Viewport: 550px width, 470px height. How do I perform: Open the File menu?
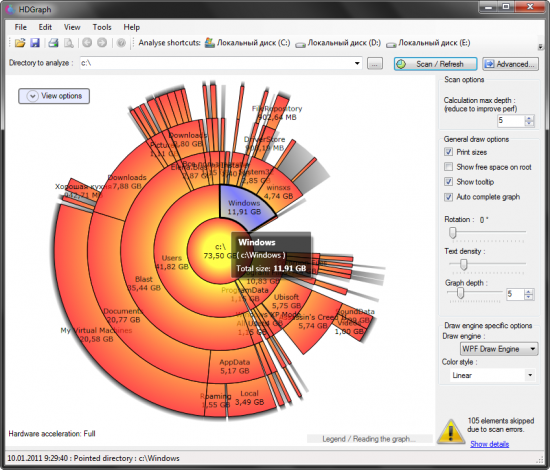(x=21, y=27)
